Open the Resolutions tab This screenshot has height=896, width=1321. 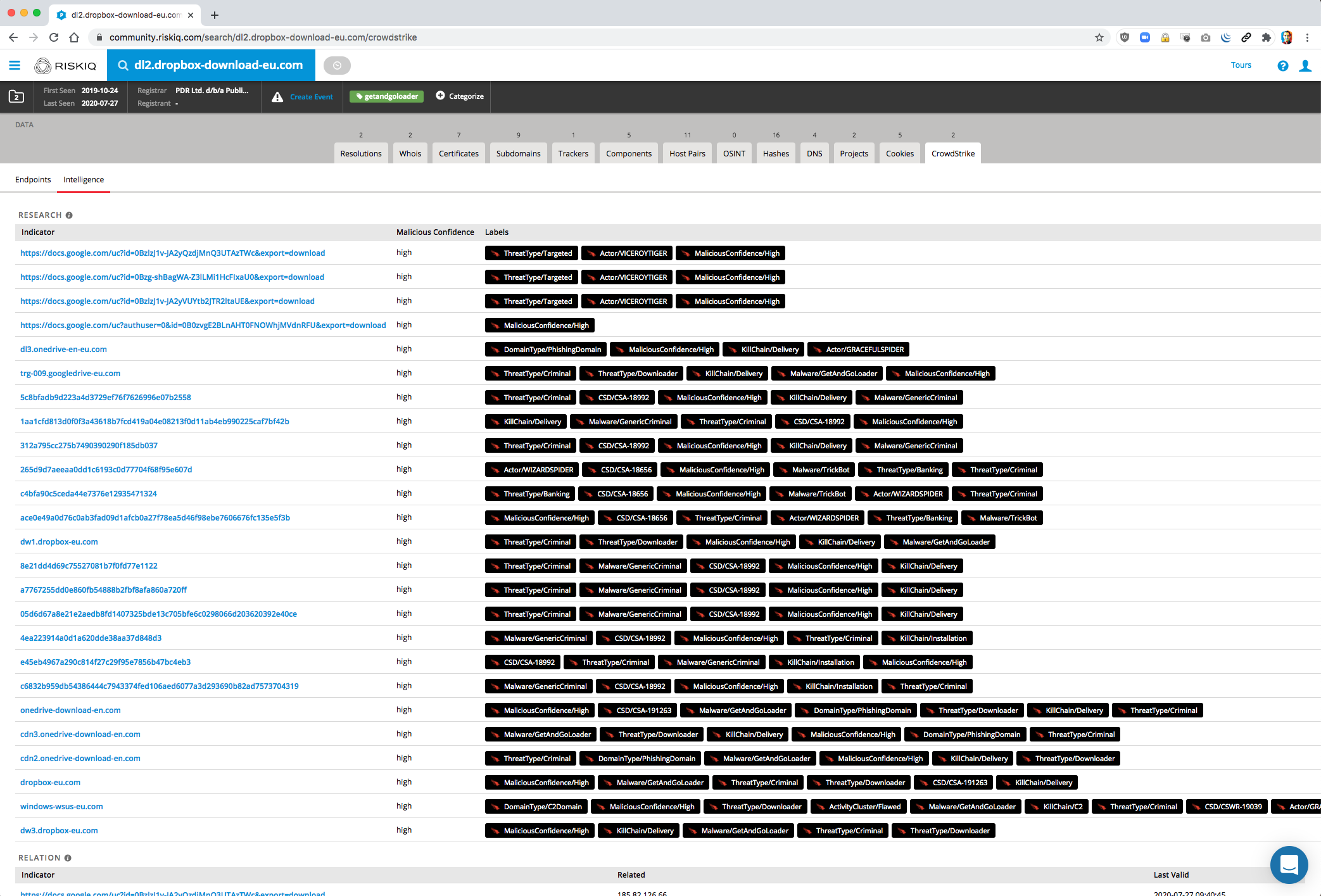pyautogui.click(x=361, y=153)
